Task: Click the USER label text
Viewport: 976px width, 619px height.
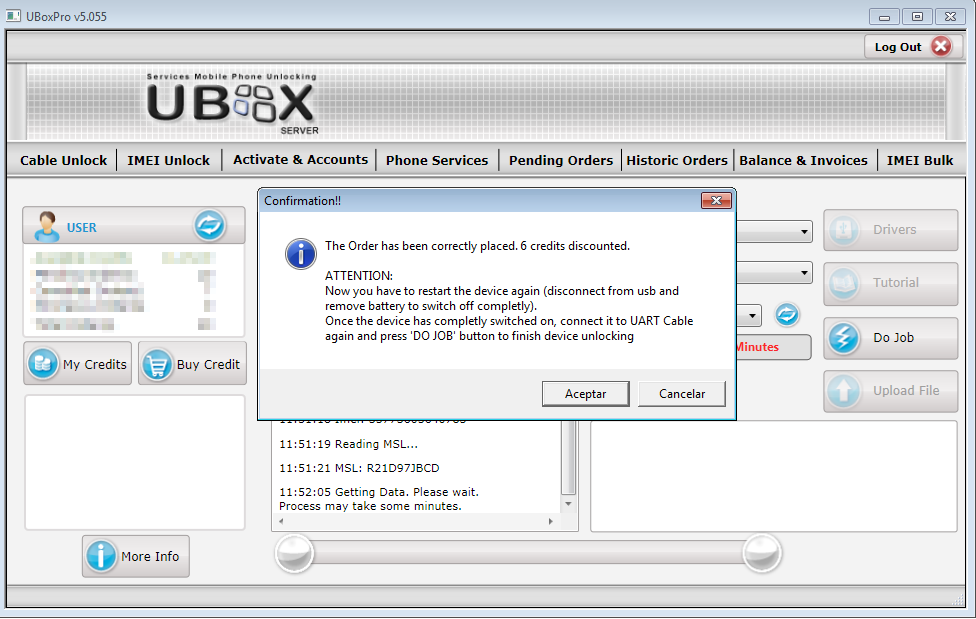Action: tap(82, 228)
